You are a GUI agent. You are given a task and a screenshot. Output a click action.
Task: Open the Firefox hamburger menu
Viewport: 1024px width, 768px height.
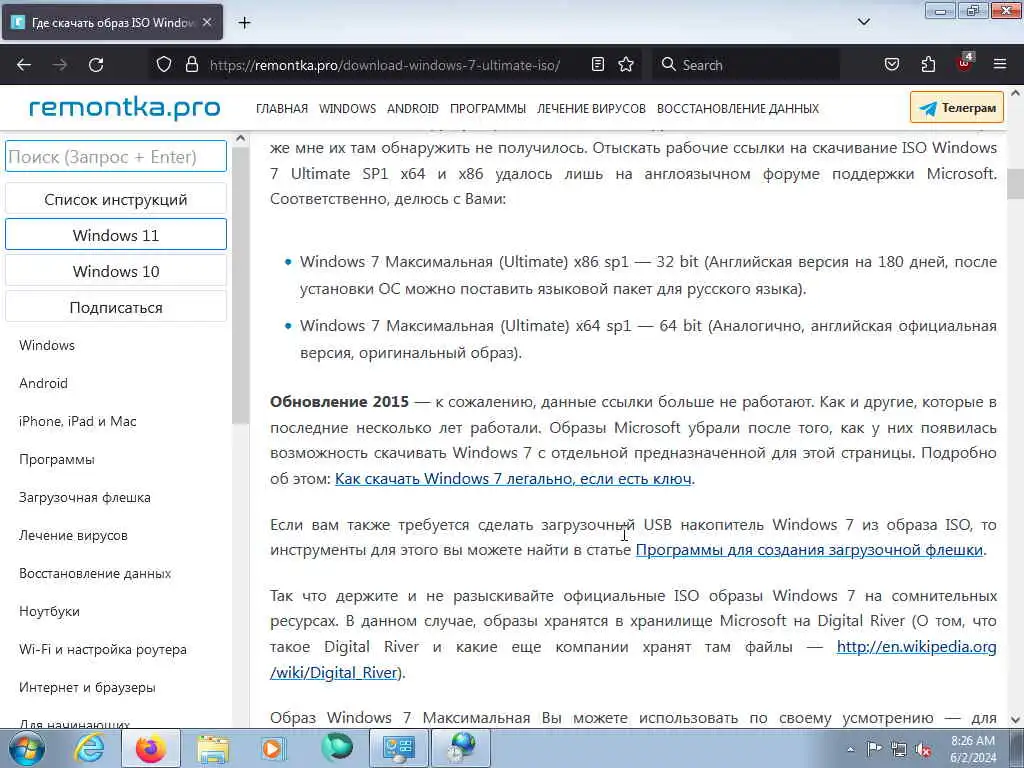(1000, 65)
